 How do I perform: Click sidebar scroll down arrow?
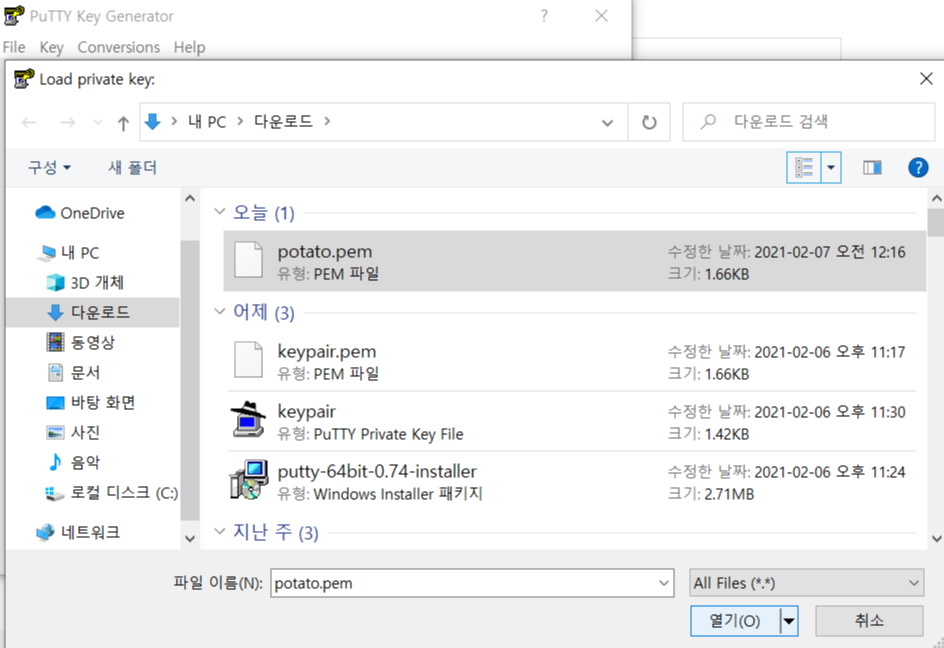[x=190, y=538]
